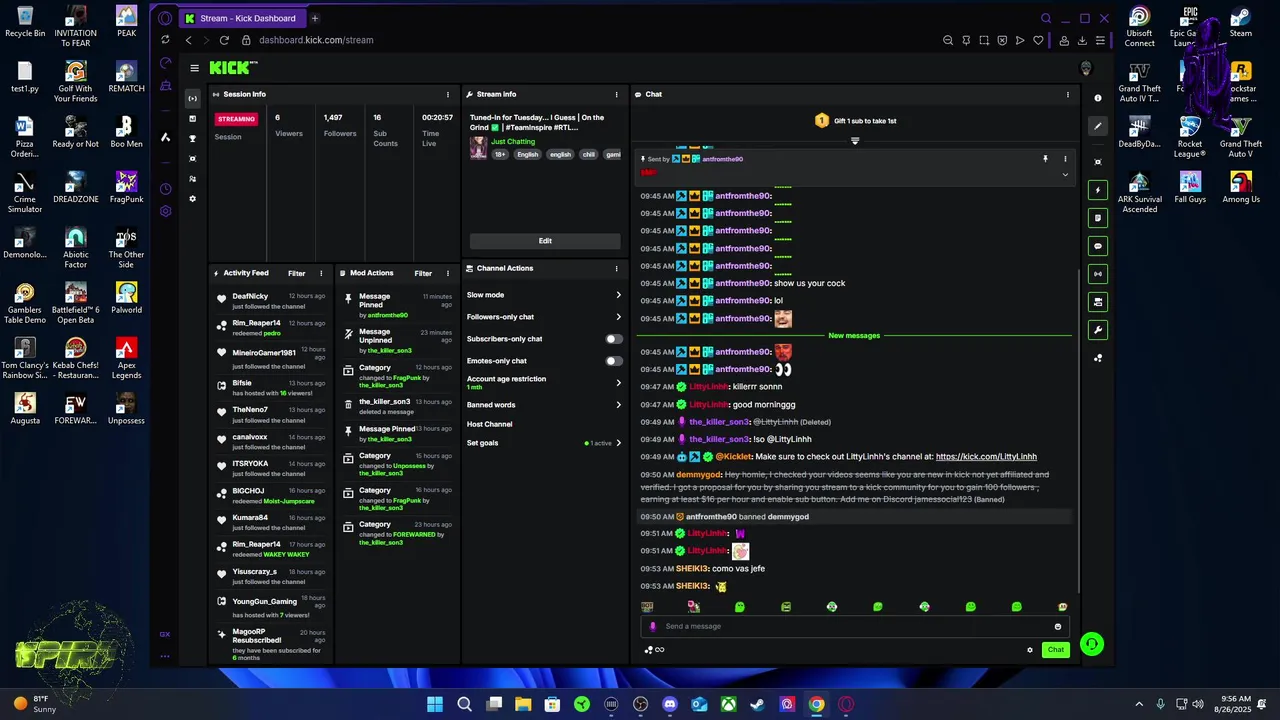This screenshot has width=1280, height=720.
Task: Launch Steam from the desktop
Action: [1240, 22]
